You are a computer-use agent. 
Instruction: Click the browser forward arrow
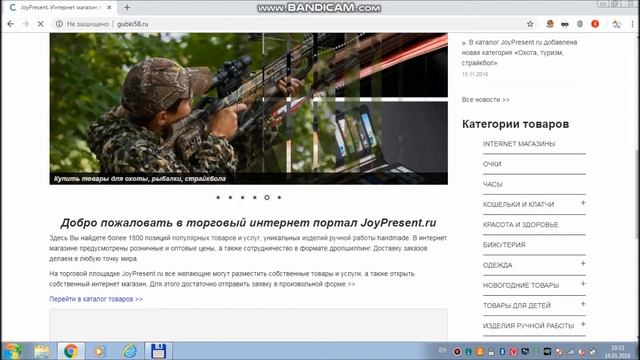pyautogui.click(x=25, y=24)
